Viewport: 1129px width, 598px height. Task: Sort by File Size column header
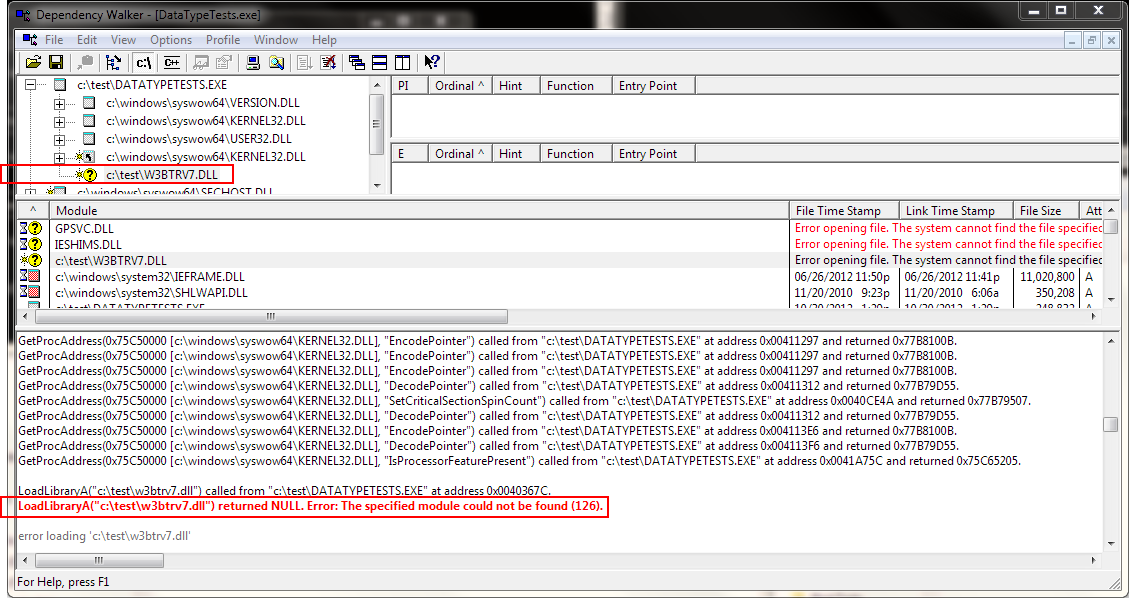1047,211
